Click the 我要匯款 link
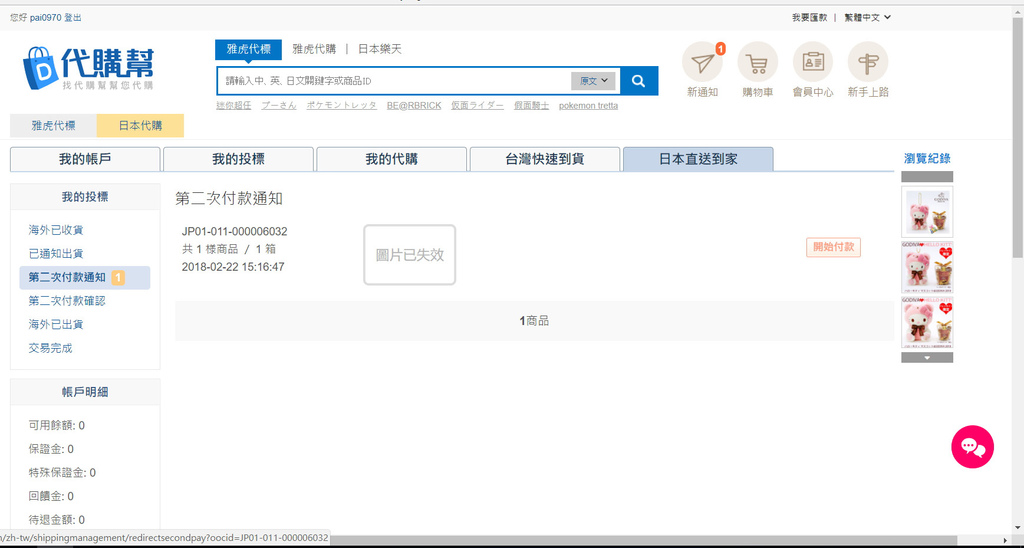 [810, 18]
